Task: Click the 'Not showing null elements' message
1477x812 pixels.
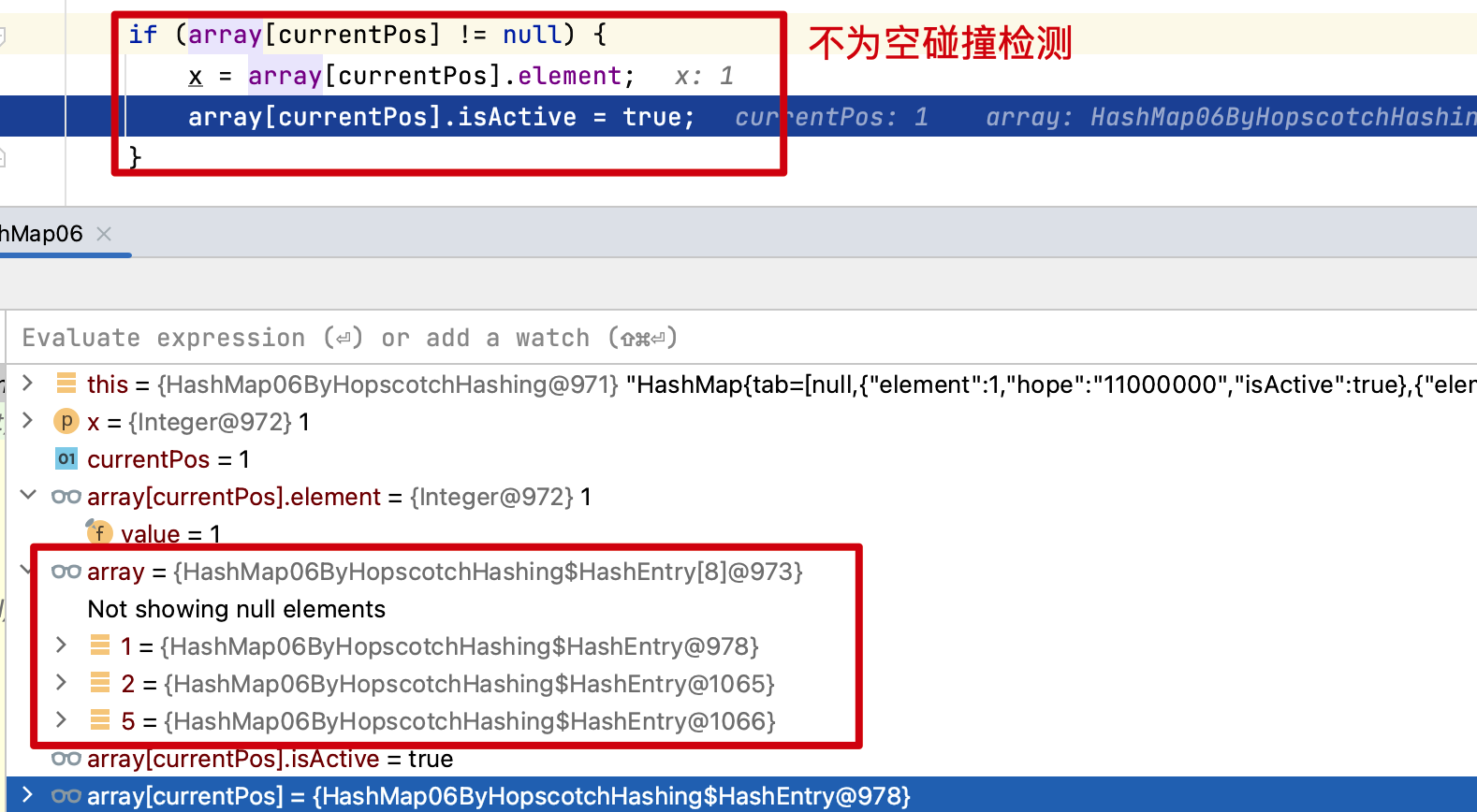Action: pos(237,609)
